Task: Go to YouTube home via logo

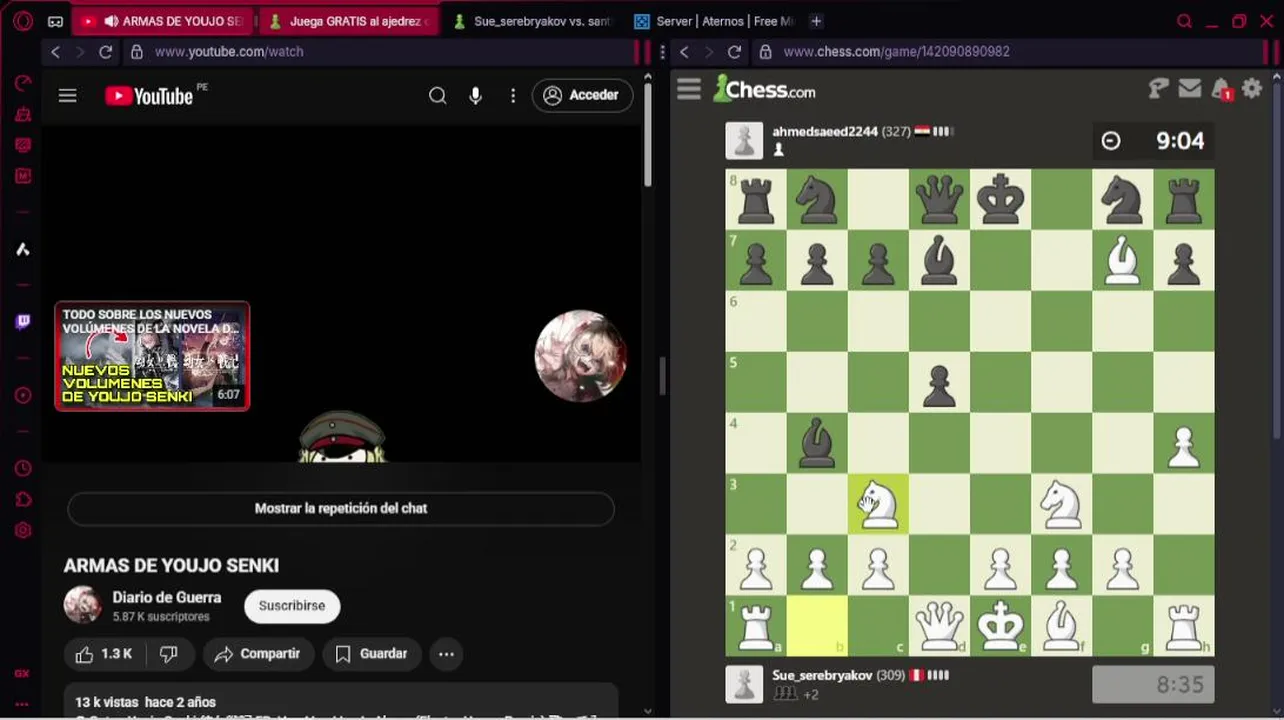Action: click(149, 95)
